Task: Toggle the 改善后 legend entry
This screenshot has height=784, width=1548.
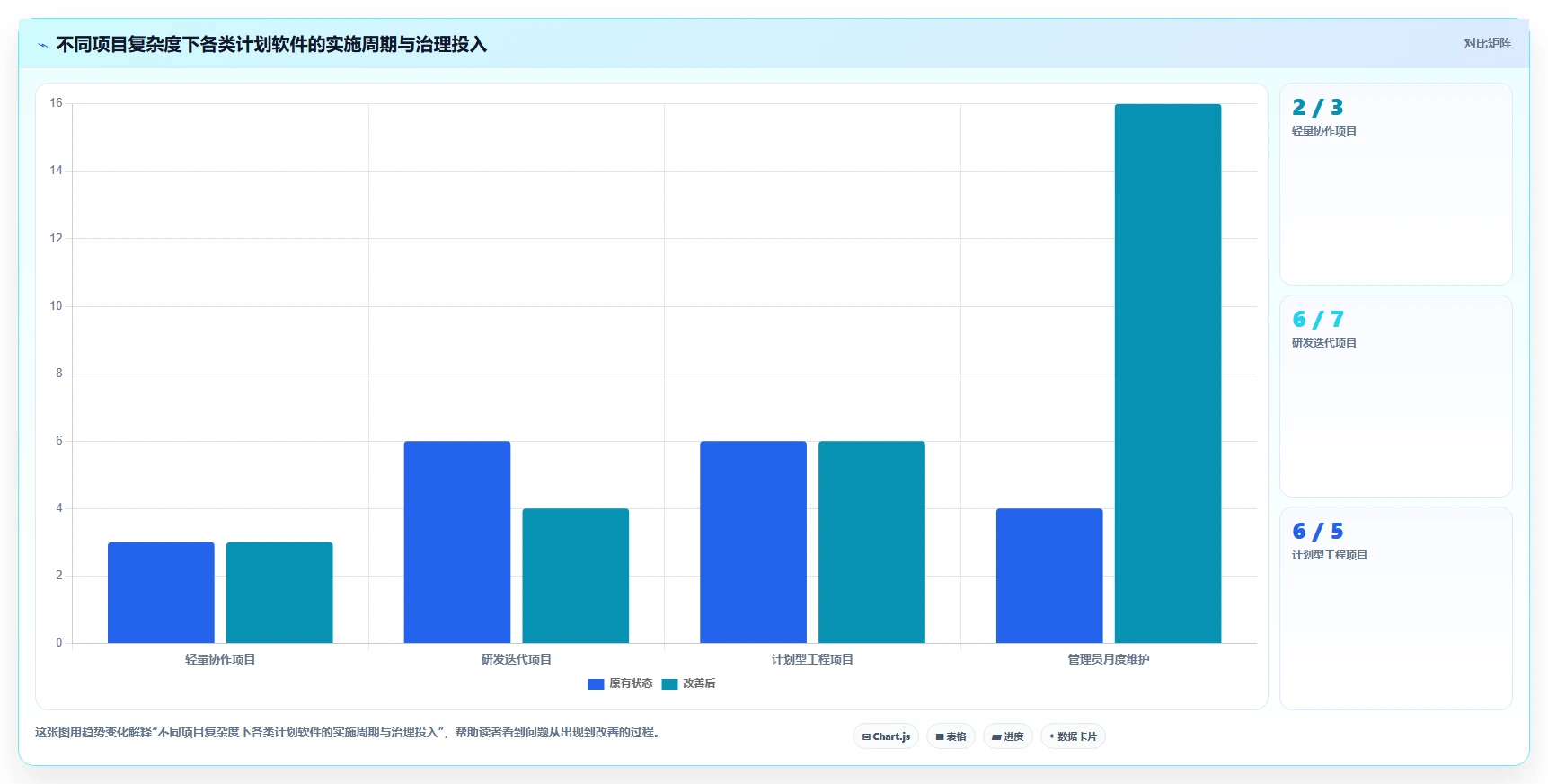Action: coord(688,683)
